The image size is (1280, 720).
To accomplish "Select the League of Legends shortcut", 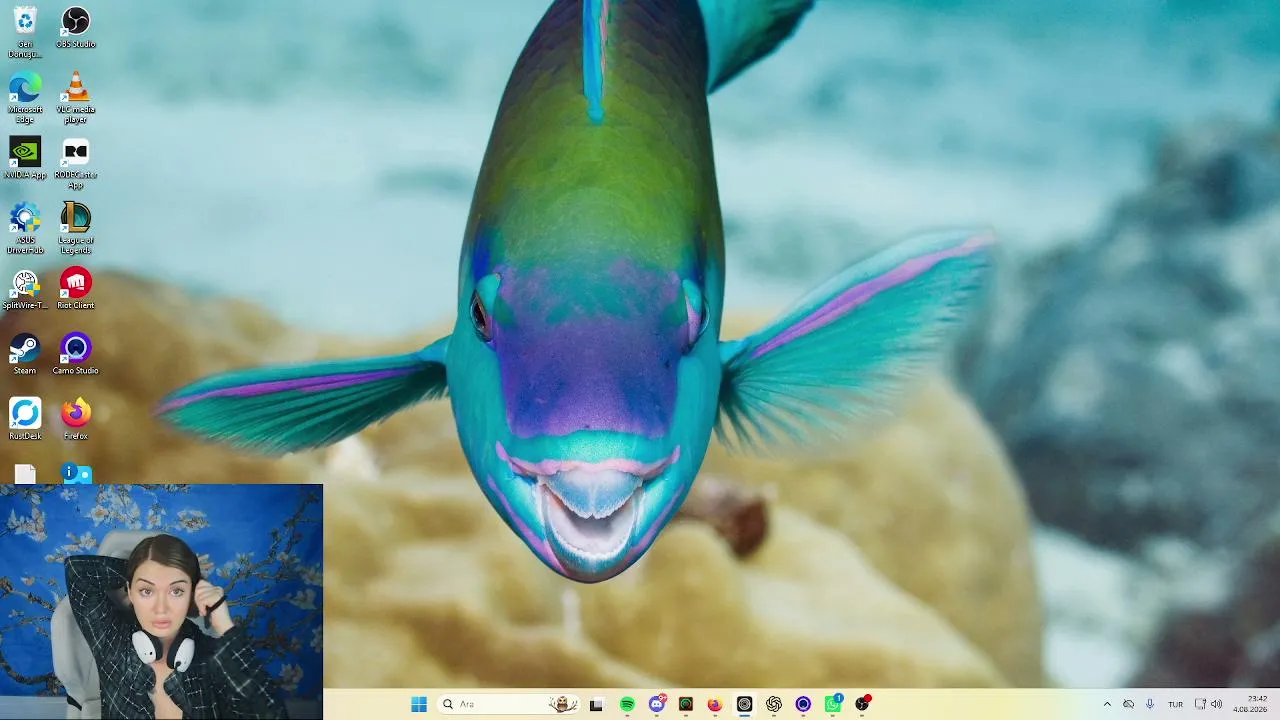I will pos(76,228).
